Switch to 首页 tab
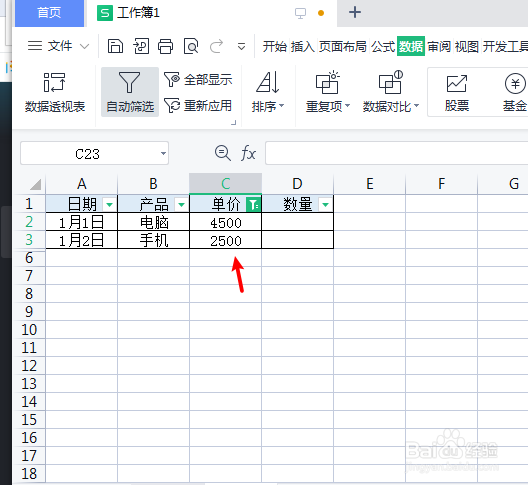 49,13
